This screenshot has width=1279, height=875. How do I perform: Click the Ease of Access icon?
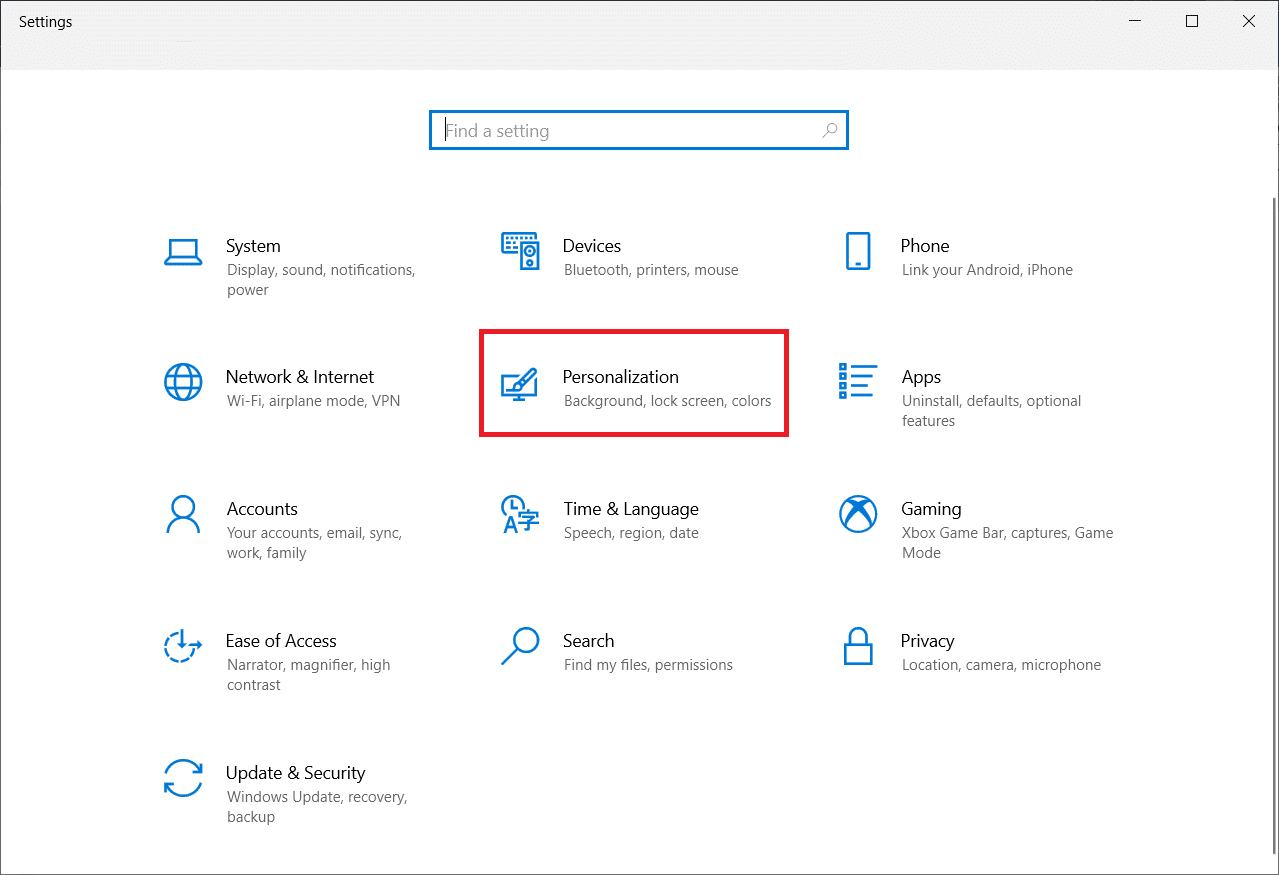[x=183, y=647]
